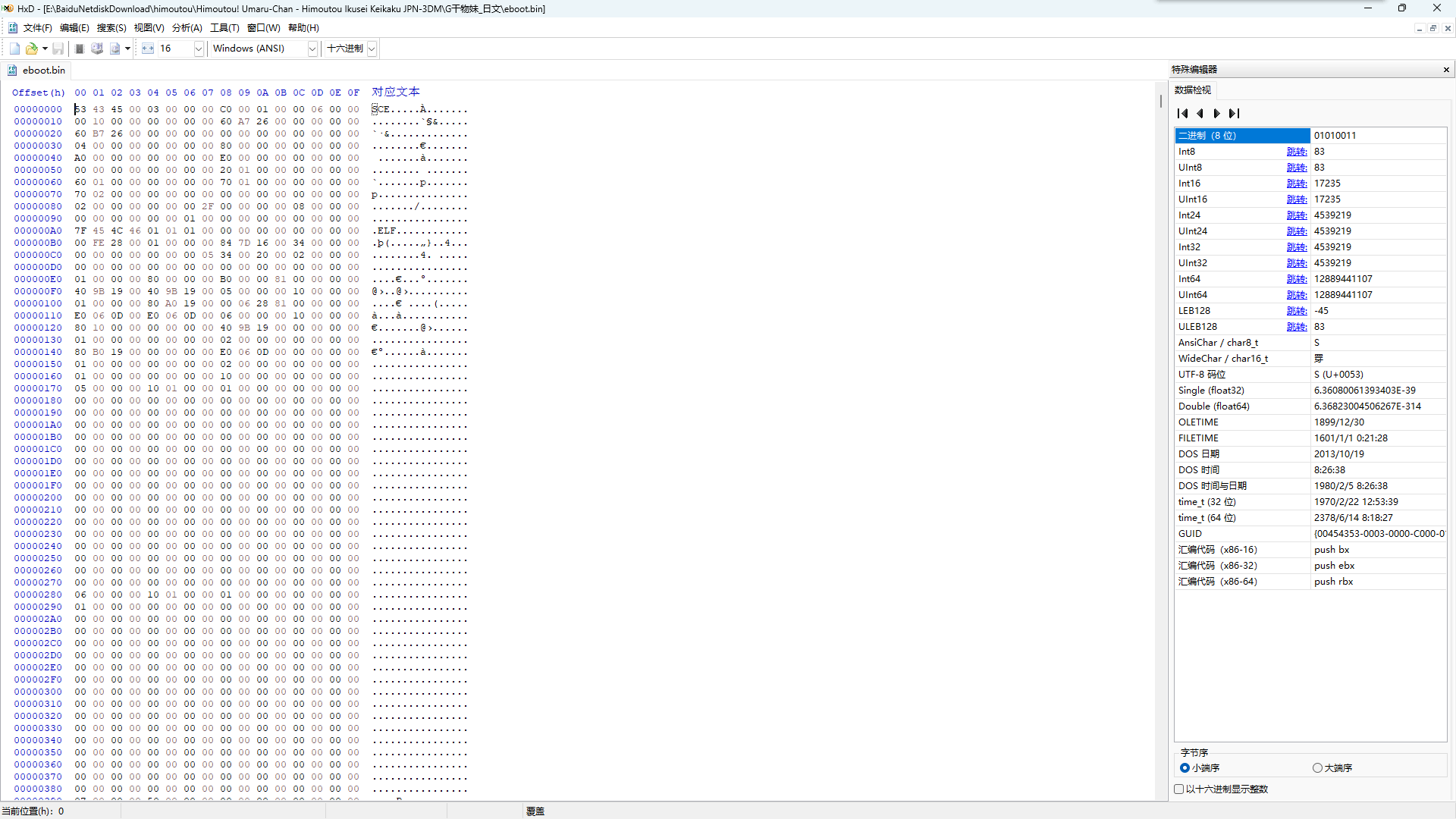Click the Int32 跳转 link
1456x819 pixels.
1297,246
